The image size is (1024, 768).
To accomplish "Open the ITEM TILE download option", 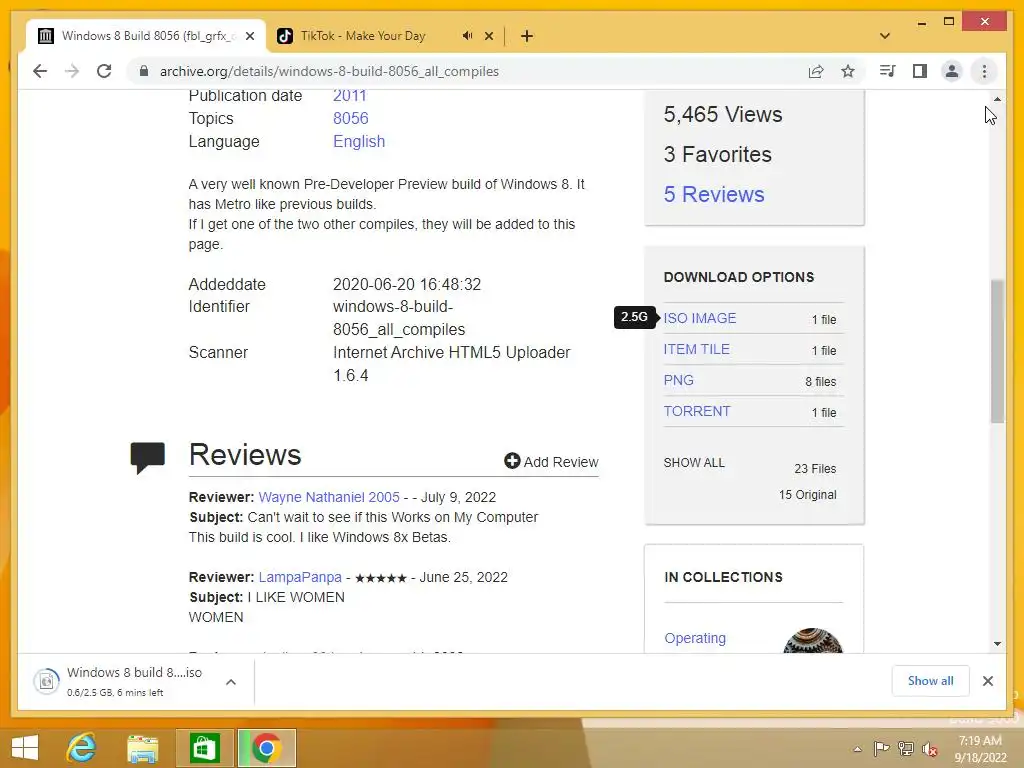I will (696, 349).
